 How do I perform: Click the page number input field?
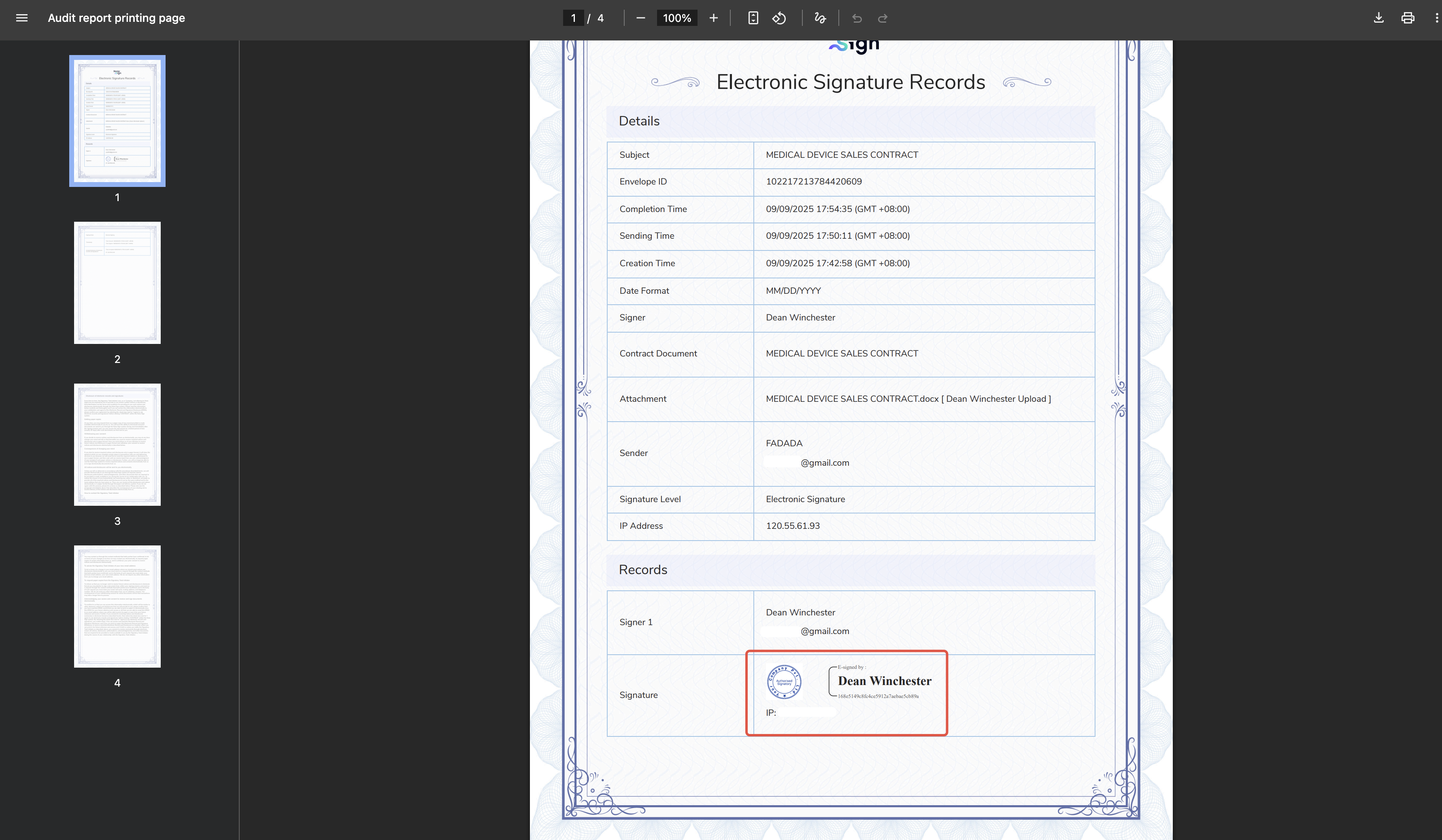(573, 18)
